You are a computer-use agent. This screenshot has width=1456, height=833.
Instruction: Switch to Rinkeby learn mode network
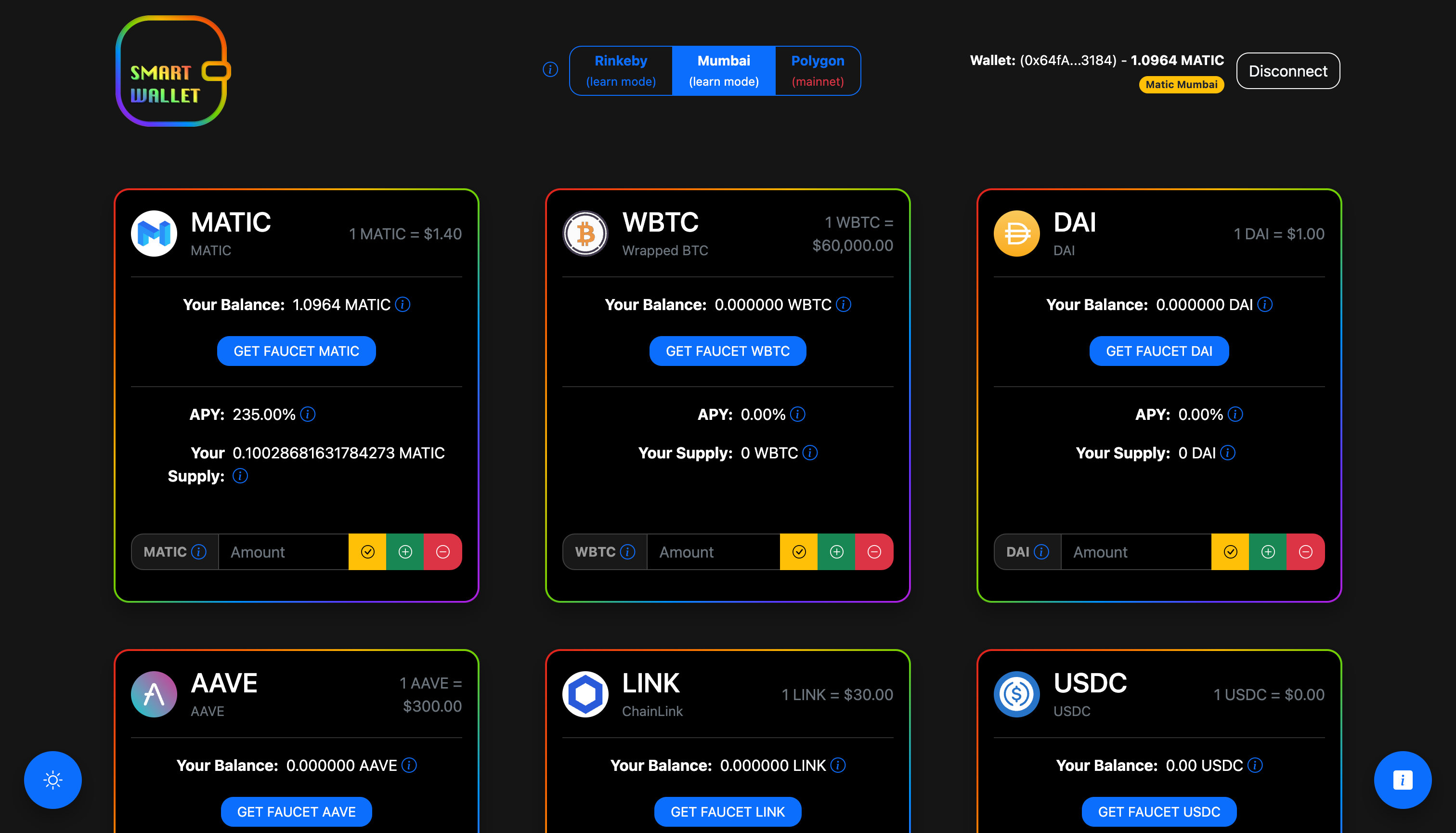(621, 70)
